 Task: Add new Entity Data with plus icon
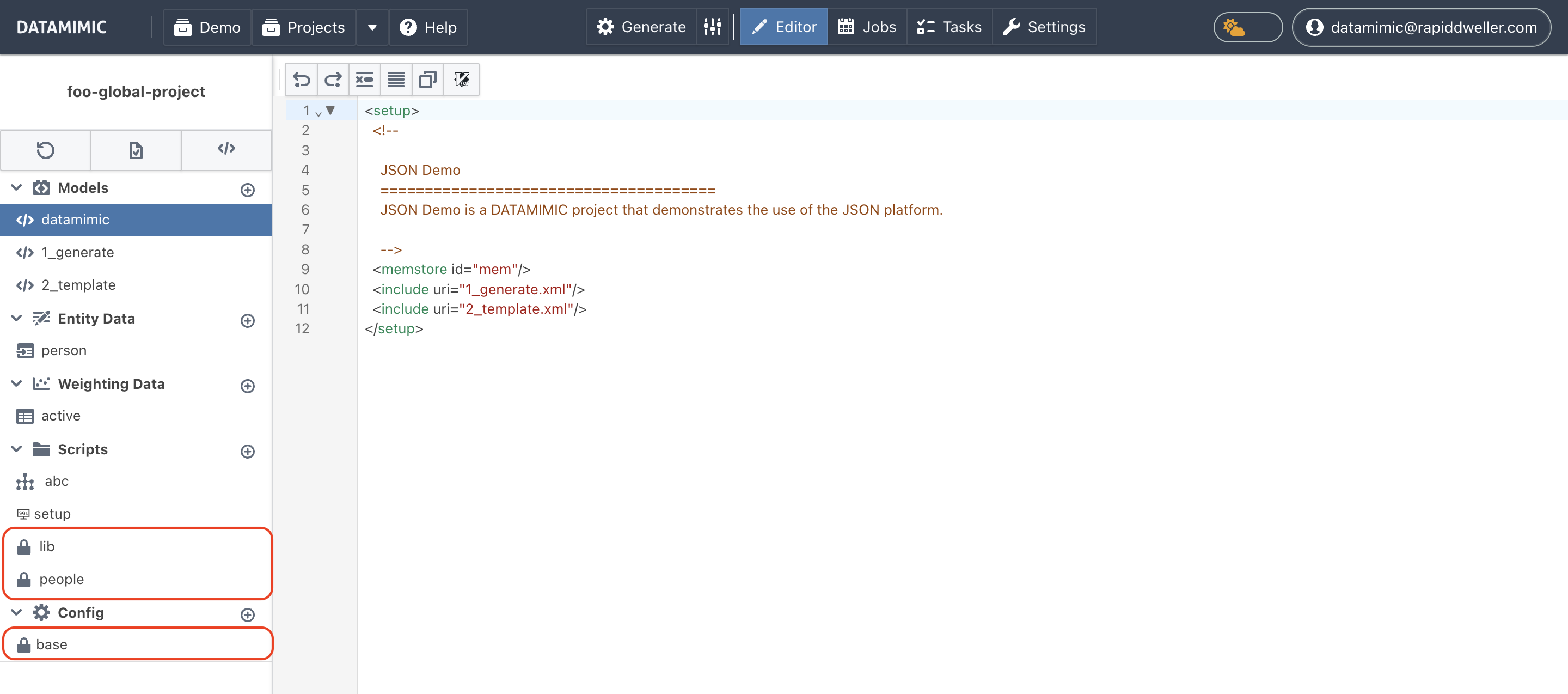(248, 321)
